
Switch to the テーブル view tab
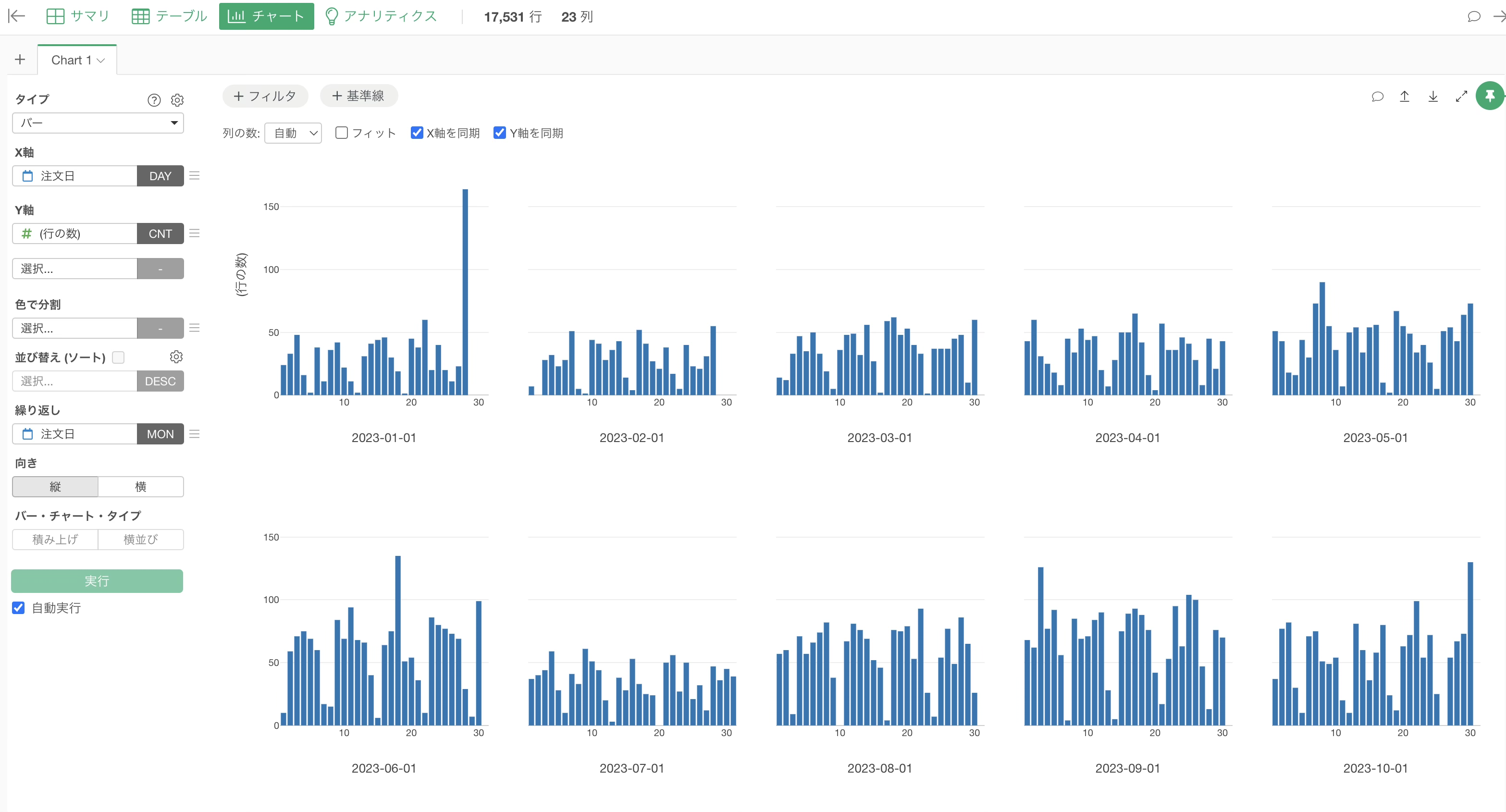tap(170, 16)
